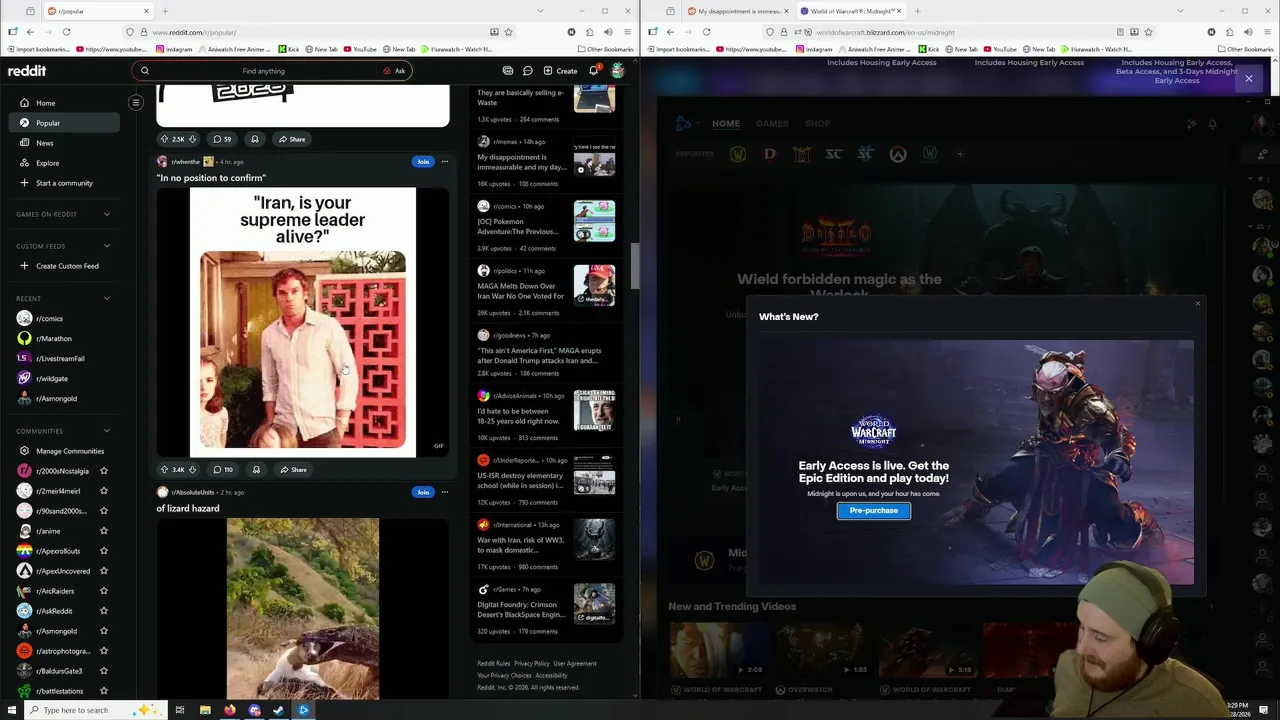The height and width of the screenshot is (720, 1280).
Task: Open the Reddit Rules footer link
Action: tap(494, 663)
